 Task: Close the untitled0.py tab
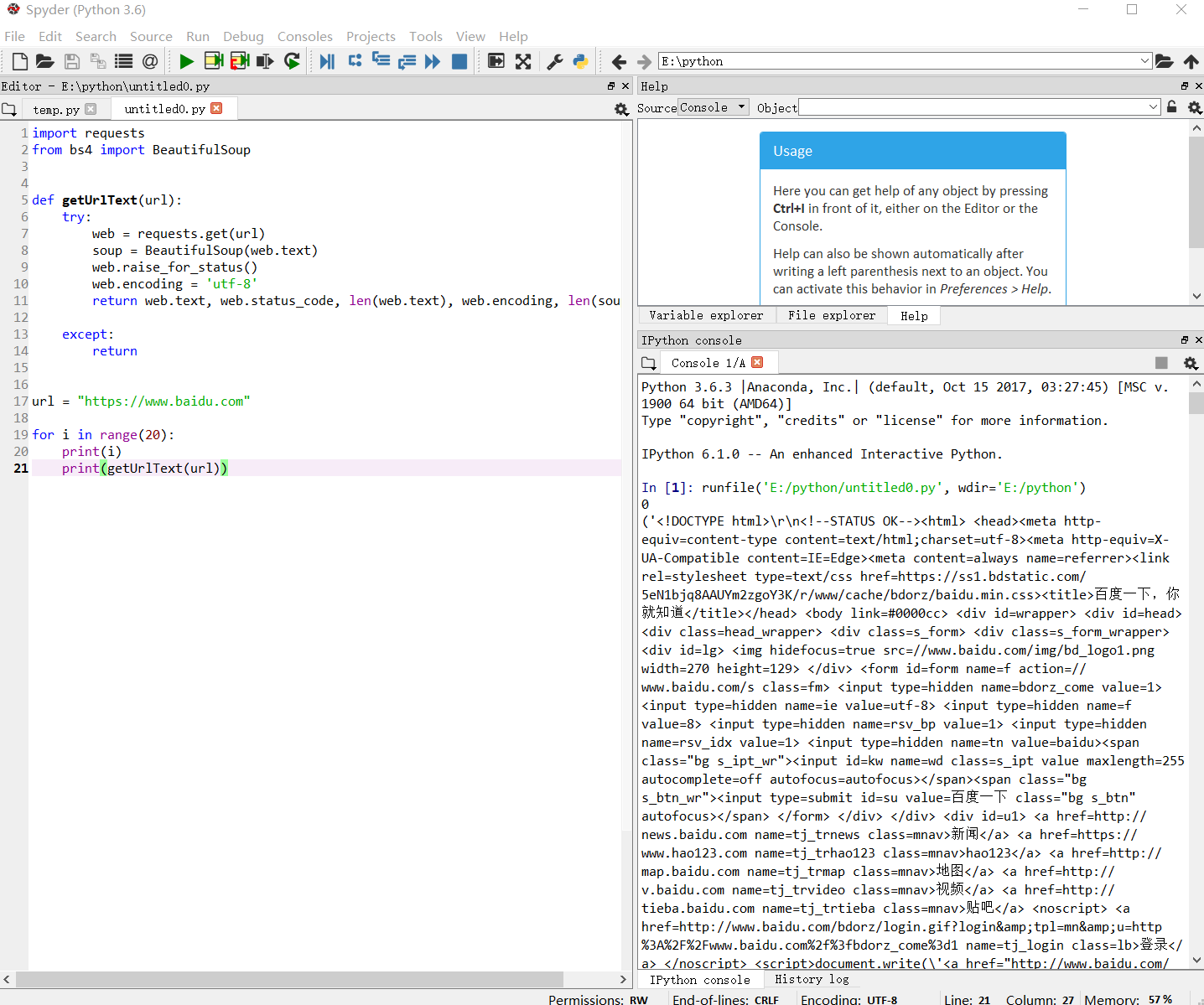216,108
